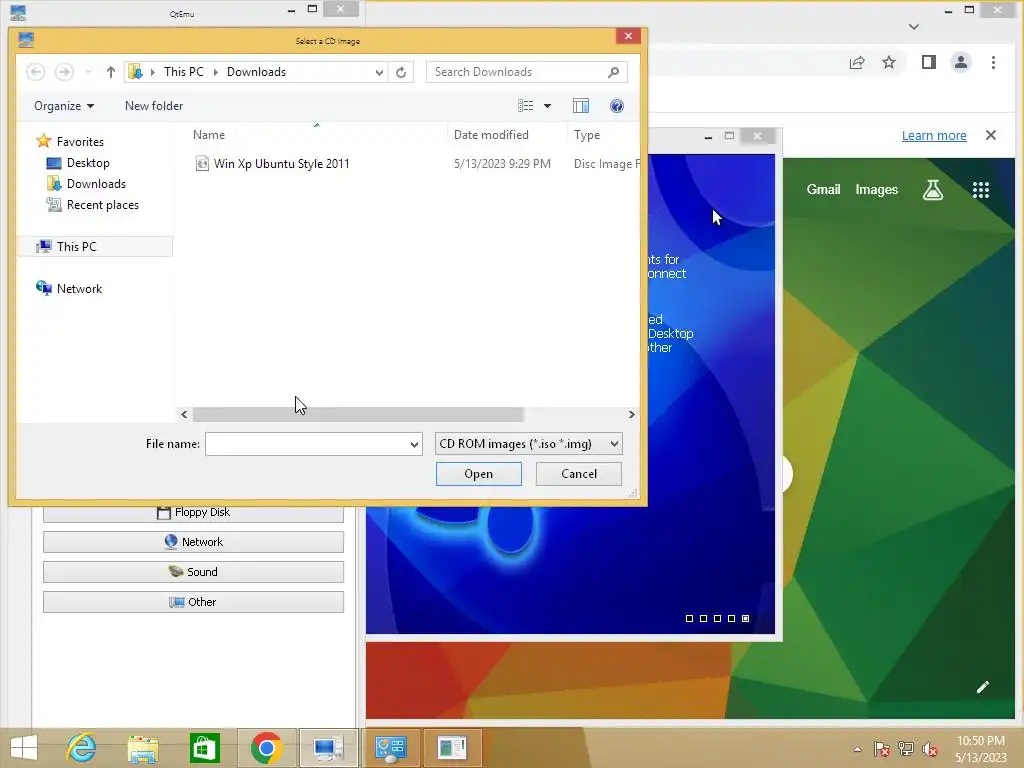The image size is (1024, 768).
Task: Bookmark this tab with star icon
Action: click(889, 63)
